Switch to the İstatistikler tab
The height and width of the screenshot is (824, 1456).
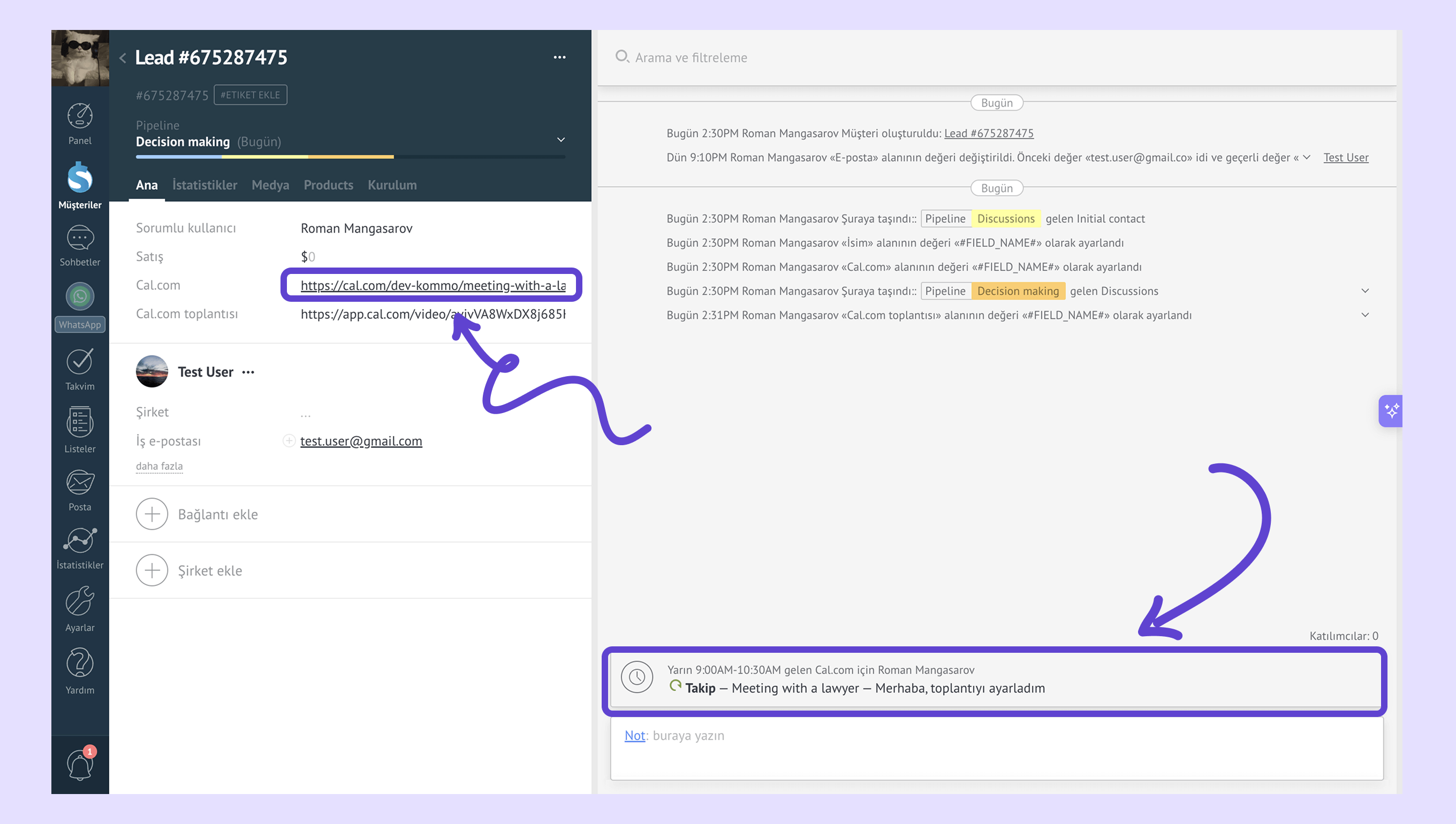point(204,185)
